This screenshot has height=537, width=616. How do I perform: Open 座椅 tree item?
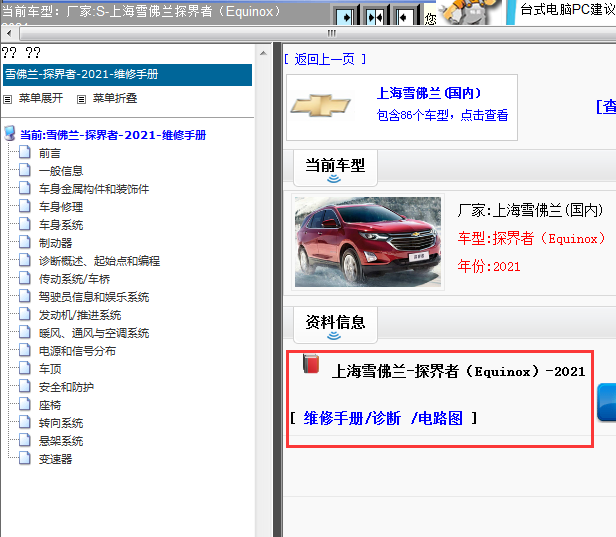(x=50, y=405)
